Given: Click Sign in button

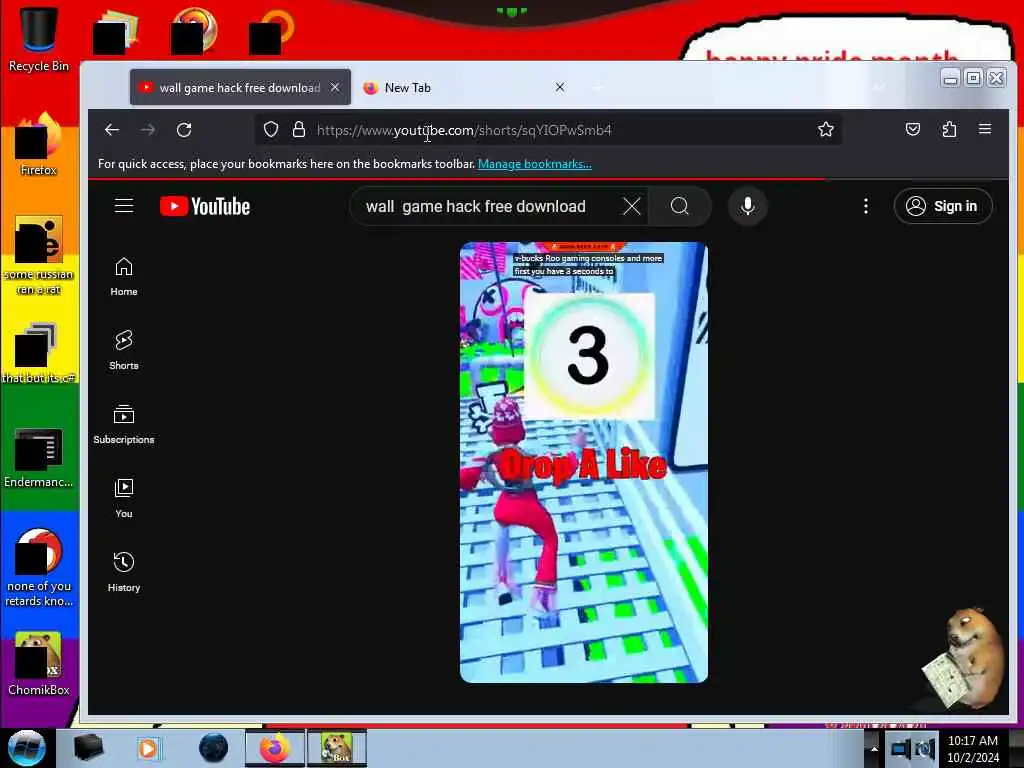Looking at the screenshot, I should point(943,206).
